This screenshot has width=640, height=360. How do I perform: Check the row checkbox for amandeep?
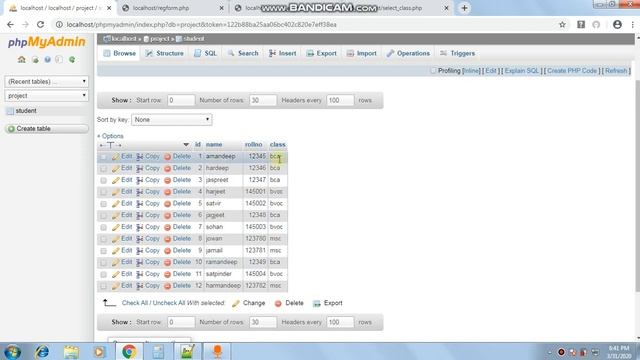click(103, 157)
